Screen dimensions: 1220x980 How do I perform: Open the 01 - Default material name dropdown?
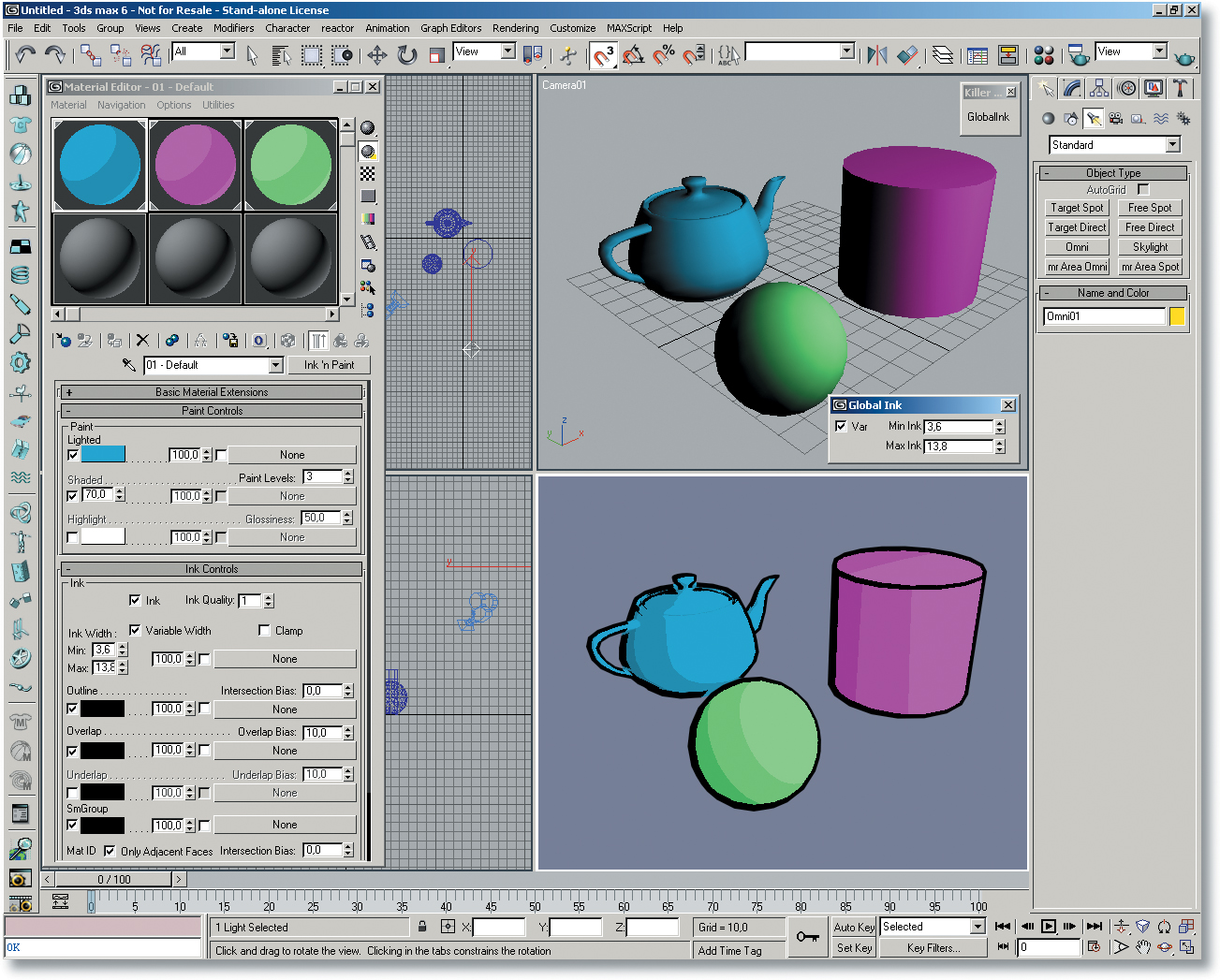275,365
